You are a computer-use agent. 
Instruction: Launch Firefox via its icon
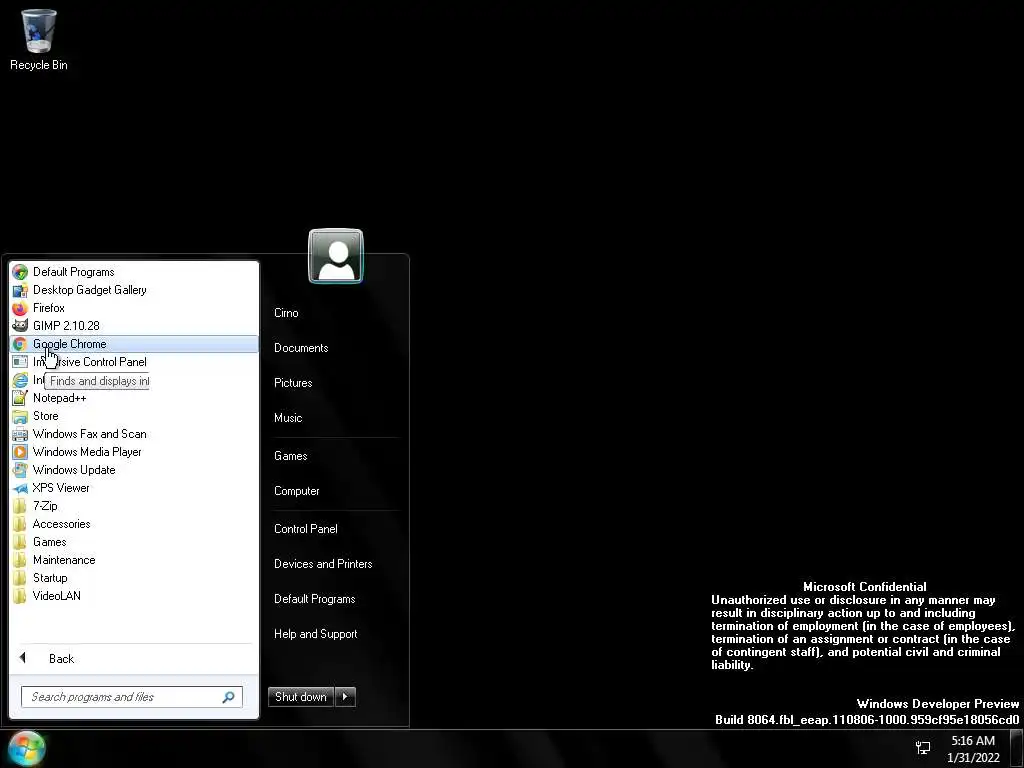click(x=20, y=308)
